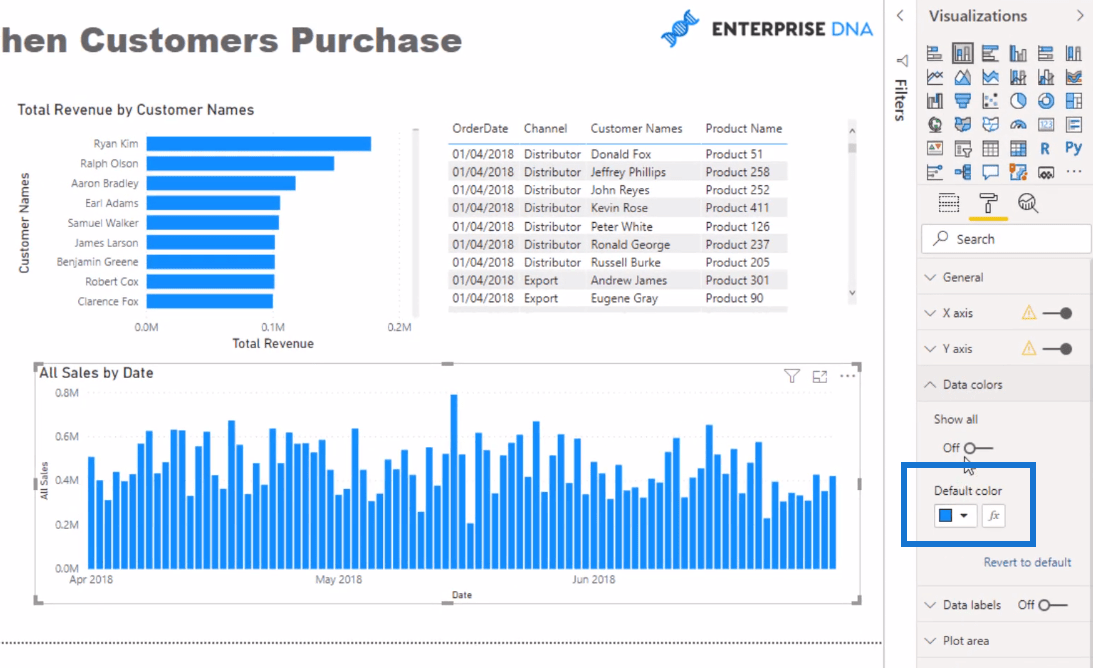Screen dimensions: 1093x668
Task: Select the Clustered bar chart visual
Action: point(990,53)
